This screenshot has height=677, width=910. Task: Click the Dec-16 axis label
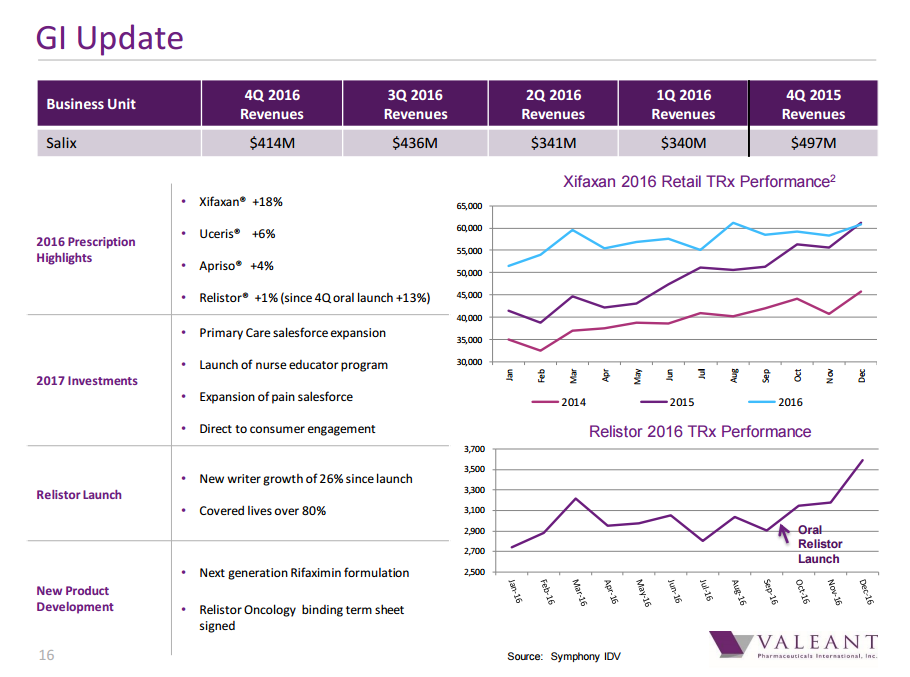pyautogui.click(x=866, y=591)
